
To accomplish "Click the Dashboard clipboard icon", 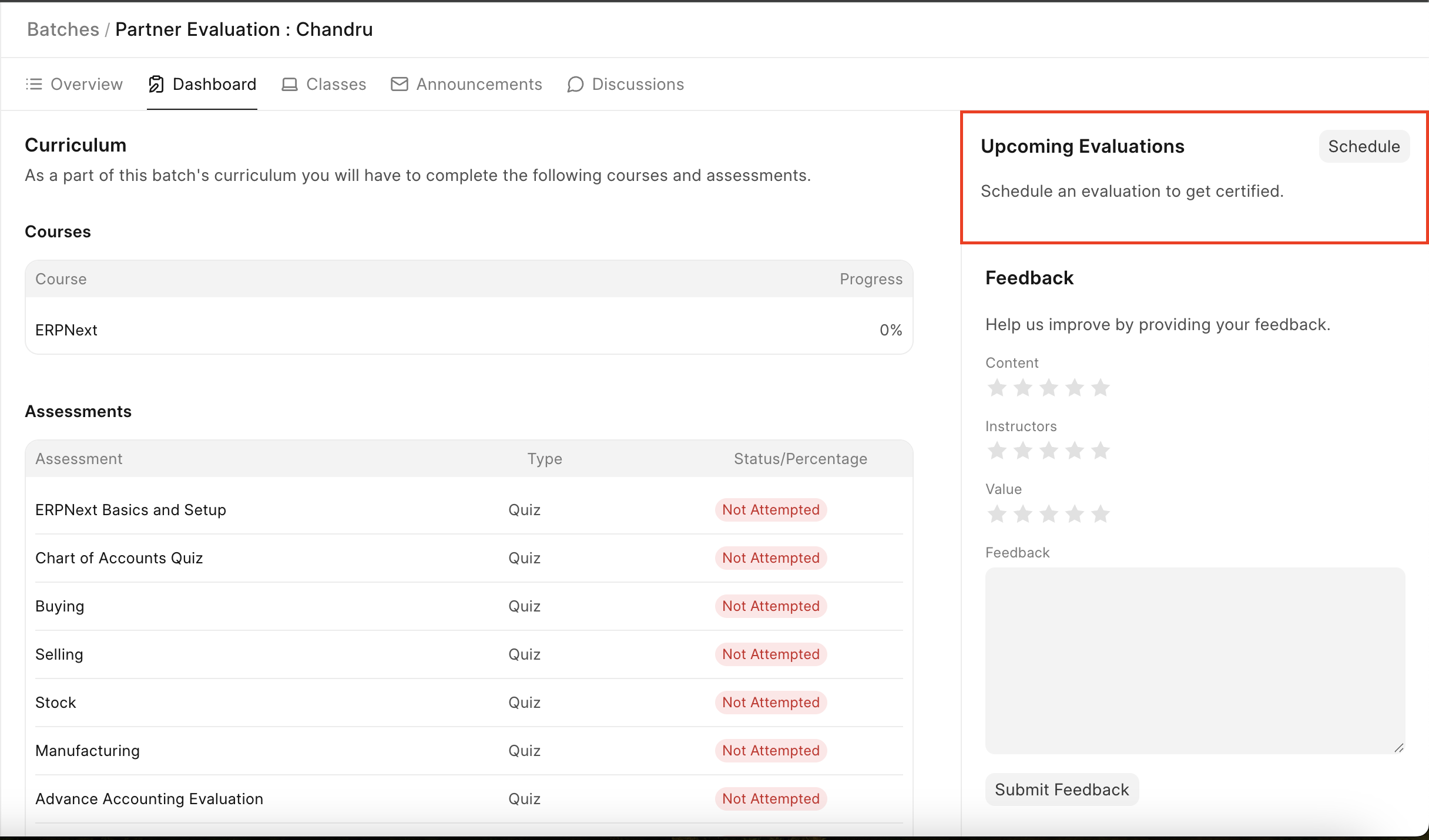I will pos(156,84).
